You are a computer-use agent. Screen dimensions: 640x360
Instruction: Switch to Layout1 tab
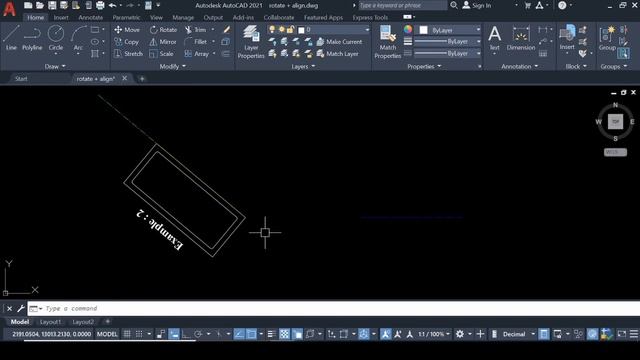pos(50,322)
